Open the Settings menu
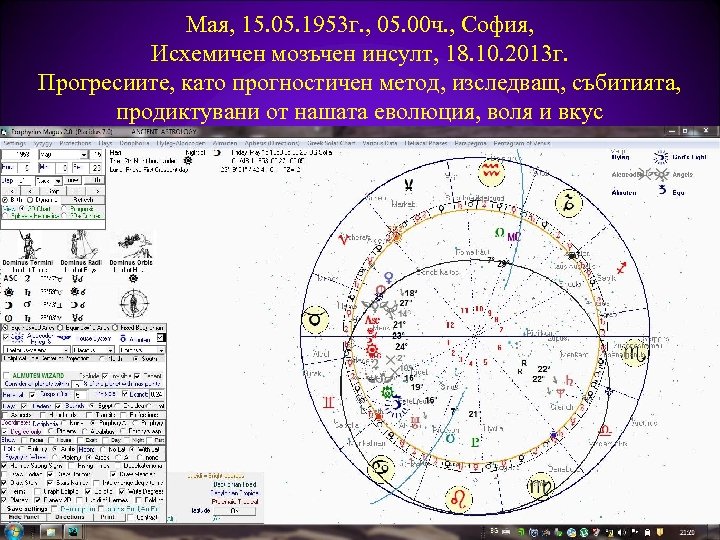The image size is (720, 540). [14, 143]
